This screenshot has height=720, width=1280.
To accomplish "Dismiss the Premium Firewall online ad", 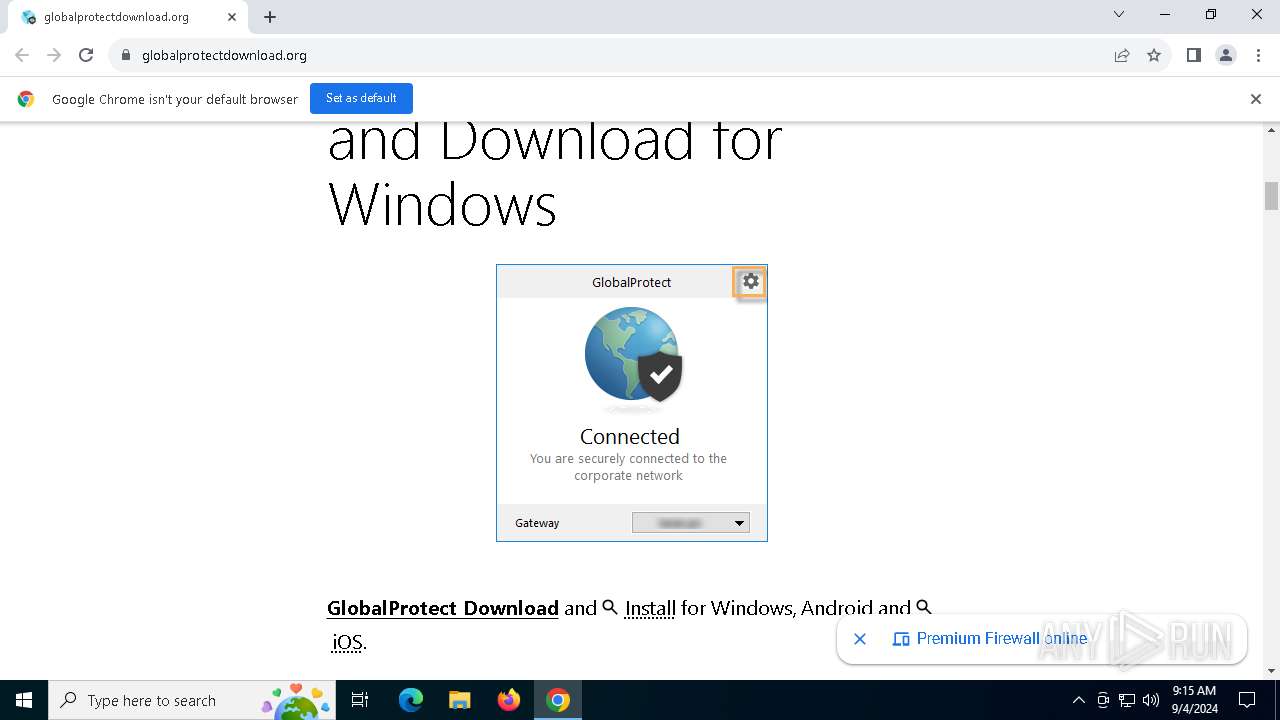I will (860, 639).
